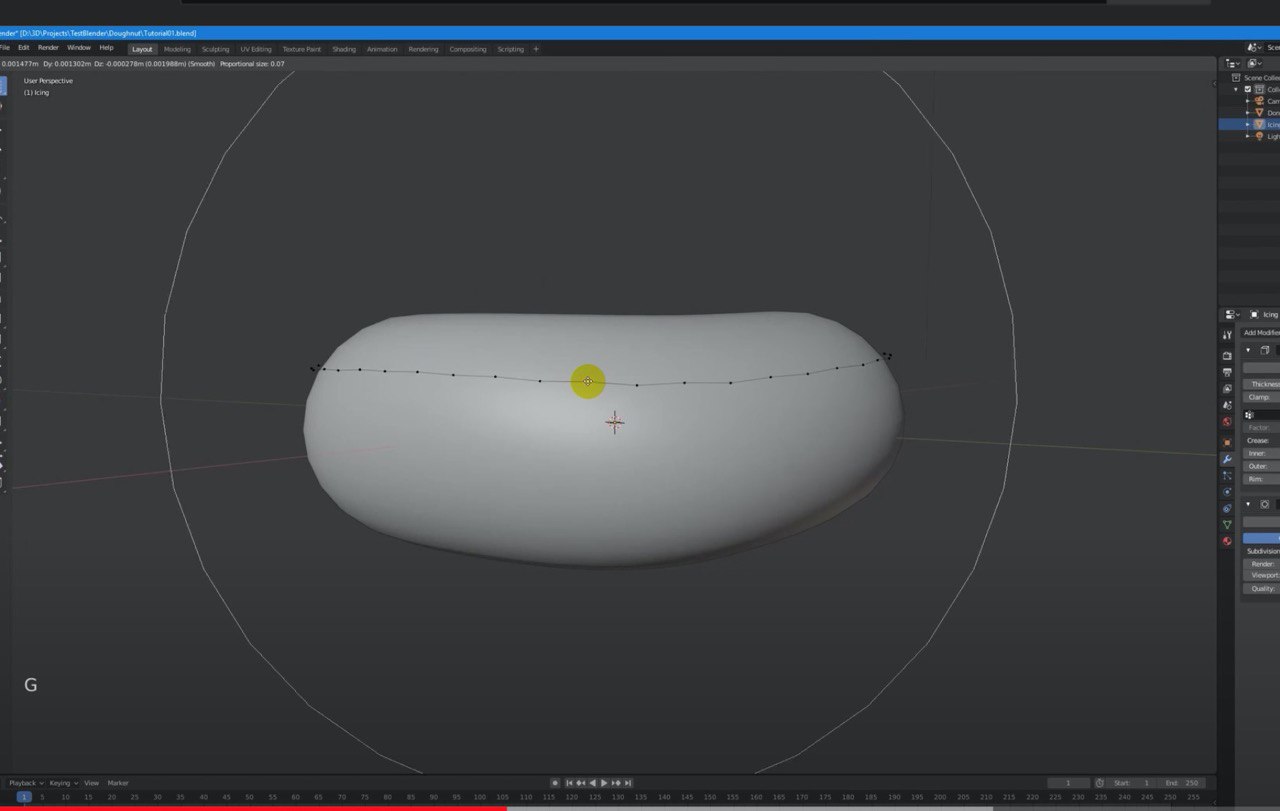The width and height of the screenshot is (1280, 811).
Task: Click the Thickness field in Solidify modifier
Action: [x=1261, y=384]
